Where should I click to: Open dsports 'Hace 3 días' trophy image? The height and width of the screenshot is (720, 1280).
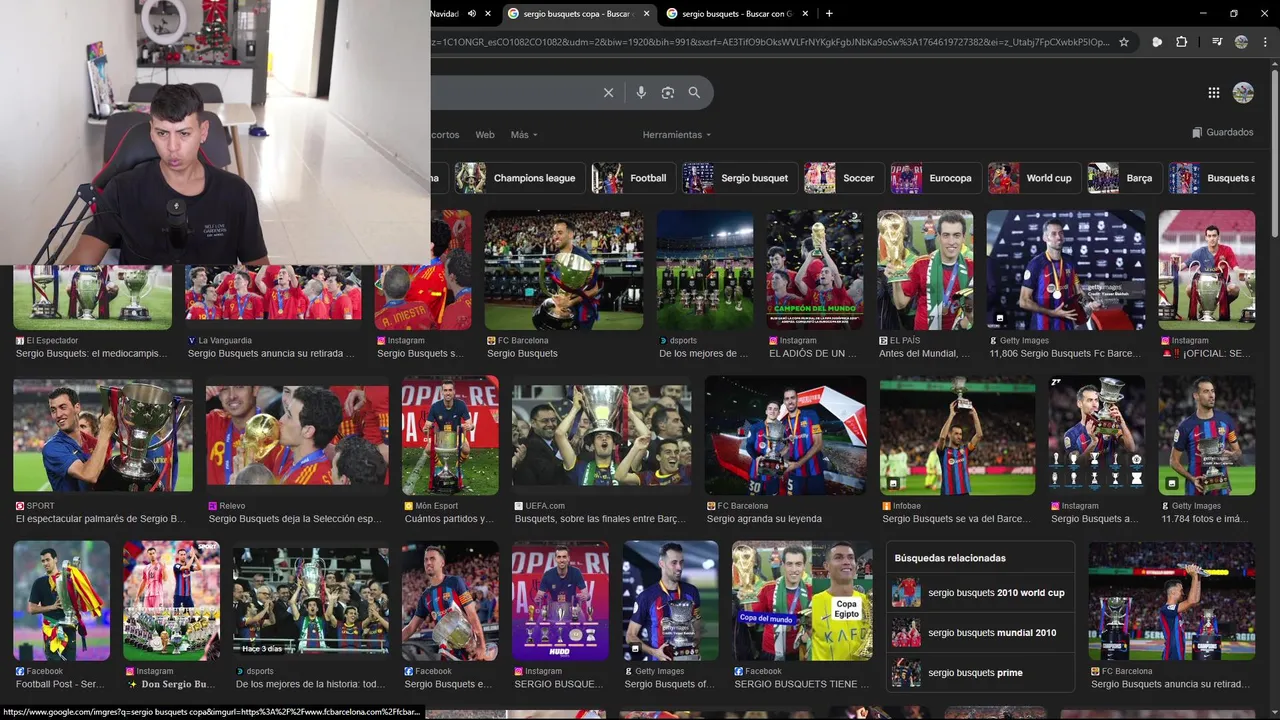click(311, 601)
